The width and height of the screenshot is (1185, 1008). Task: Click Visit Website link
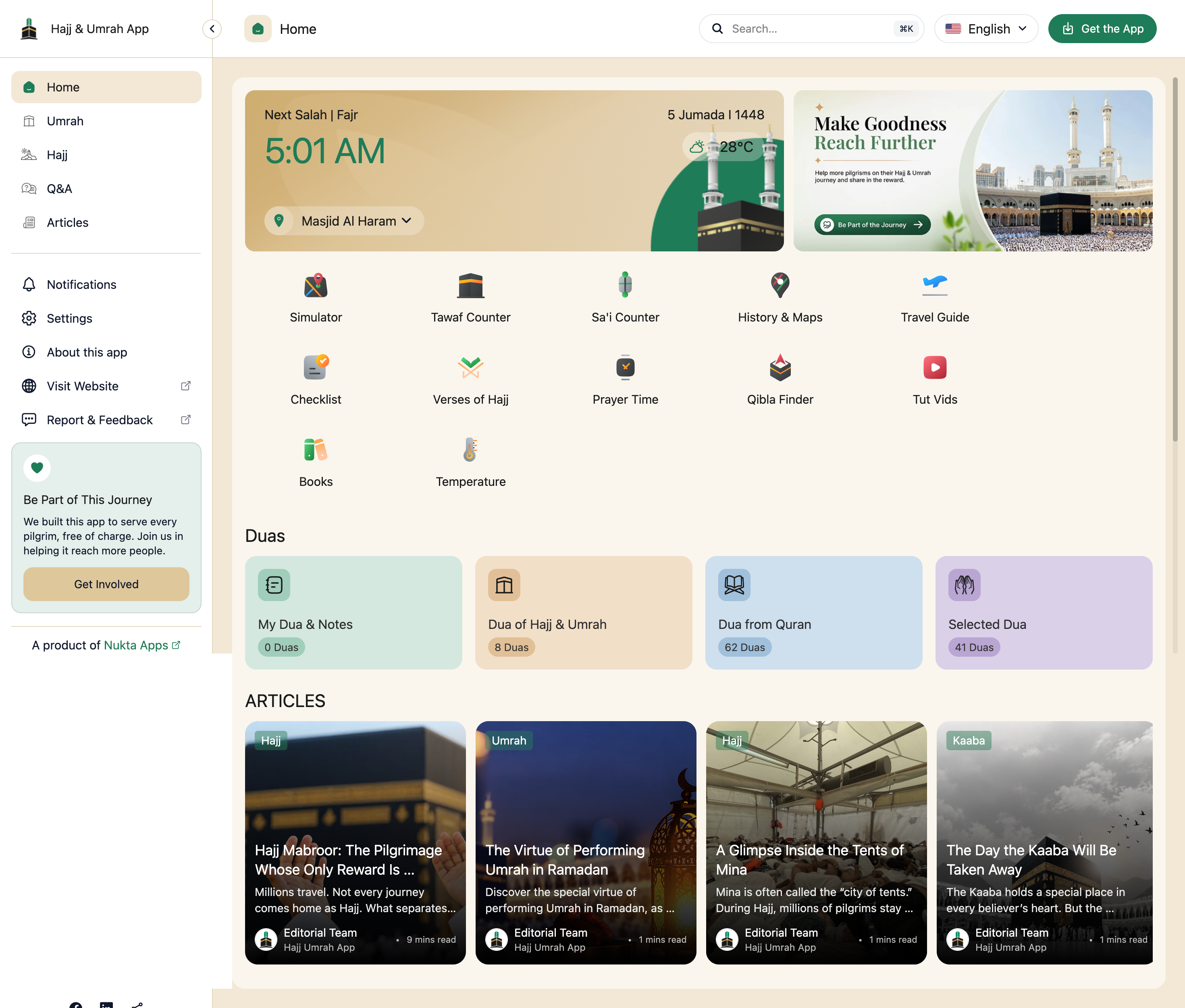(x=106, y=386)
